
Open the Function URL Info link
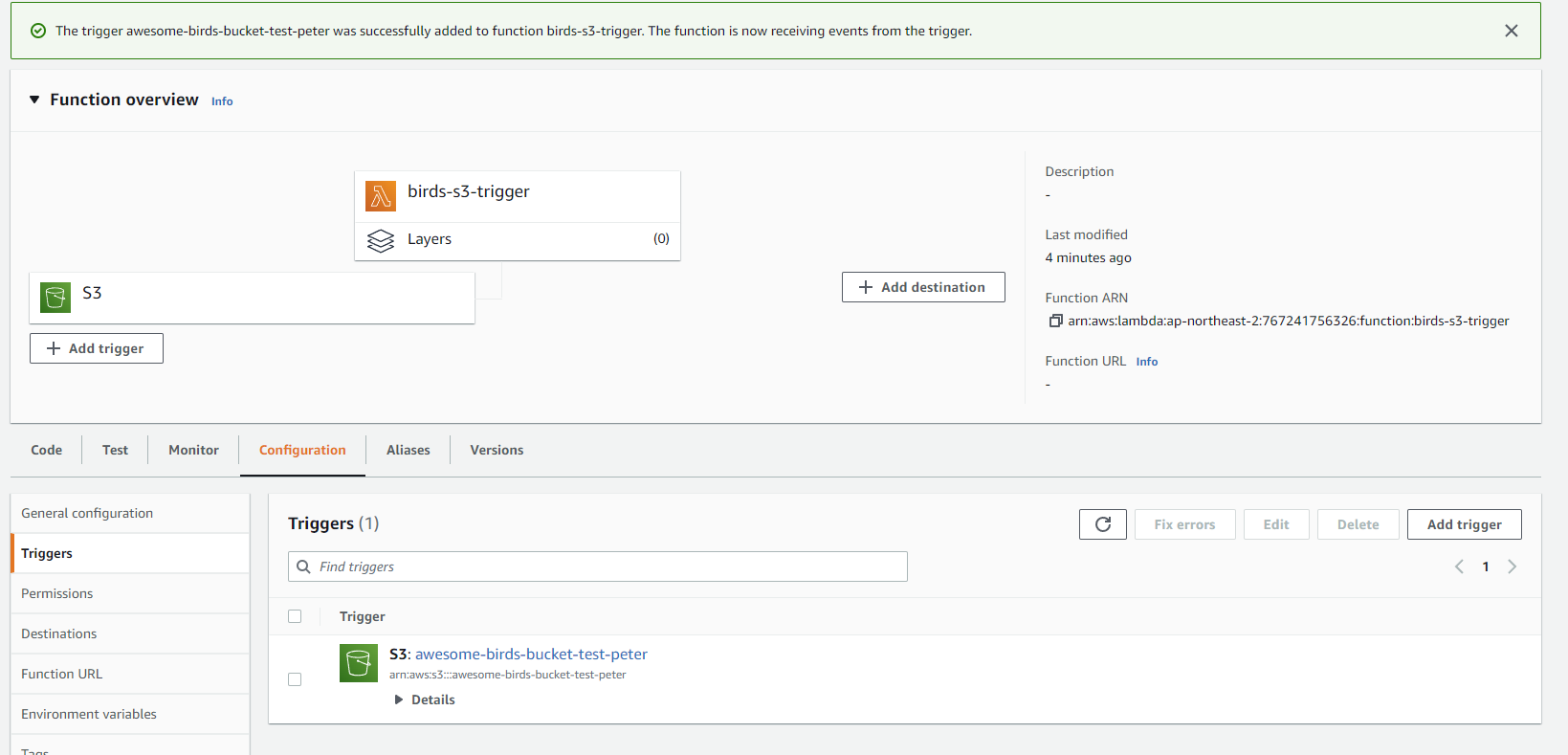(x=1147, y=362)
